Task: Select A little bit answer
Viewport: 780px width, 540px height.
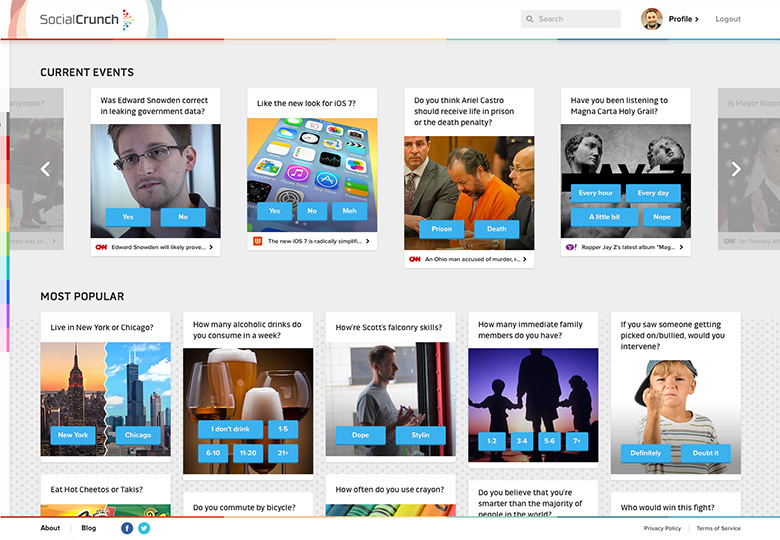Action: click(604, 217)
